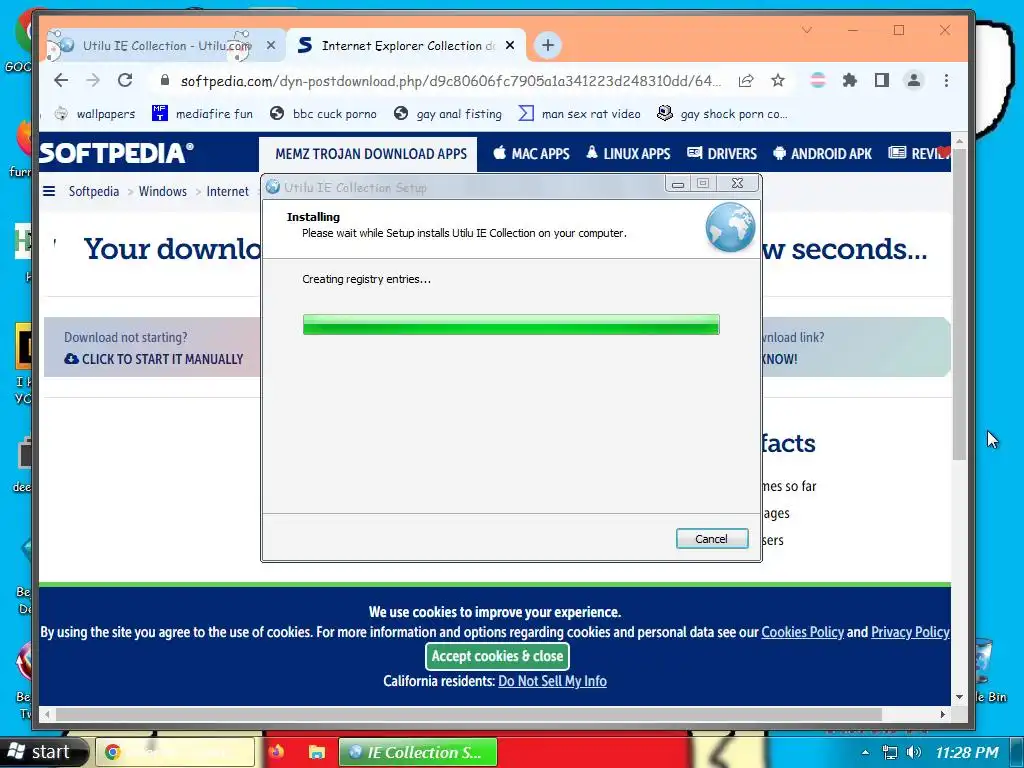1024x768 pixels.
Task: Open the Chrome extensions puzzle icon
Action: pos(850,80)
